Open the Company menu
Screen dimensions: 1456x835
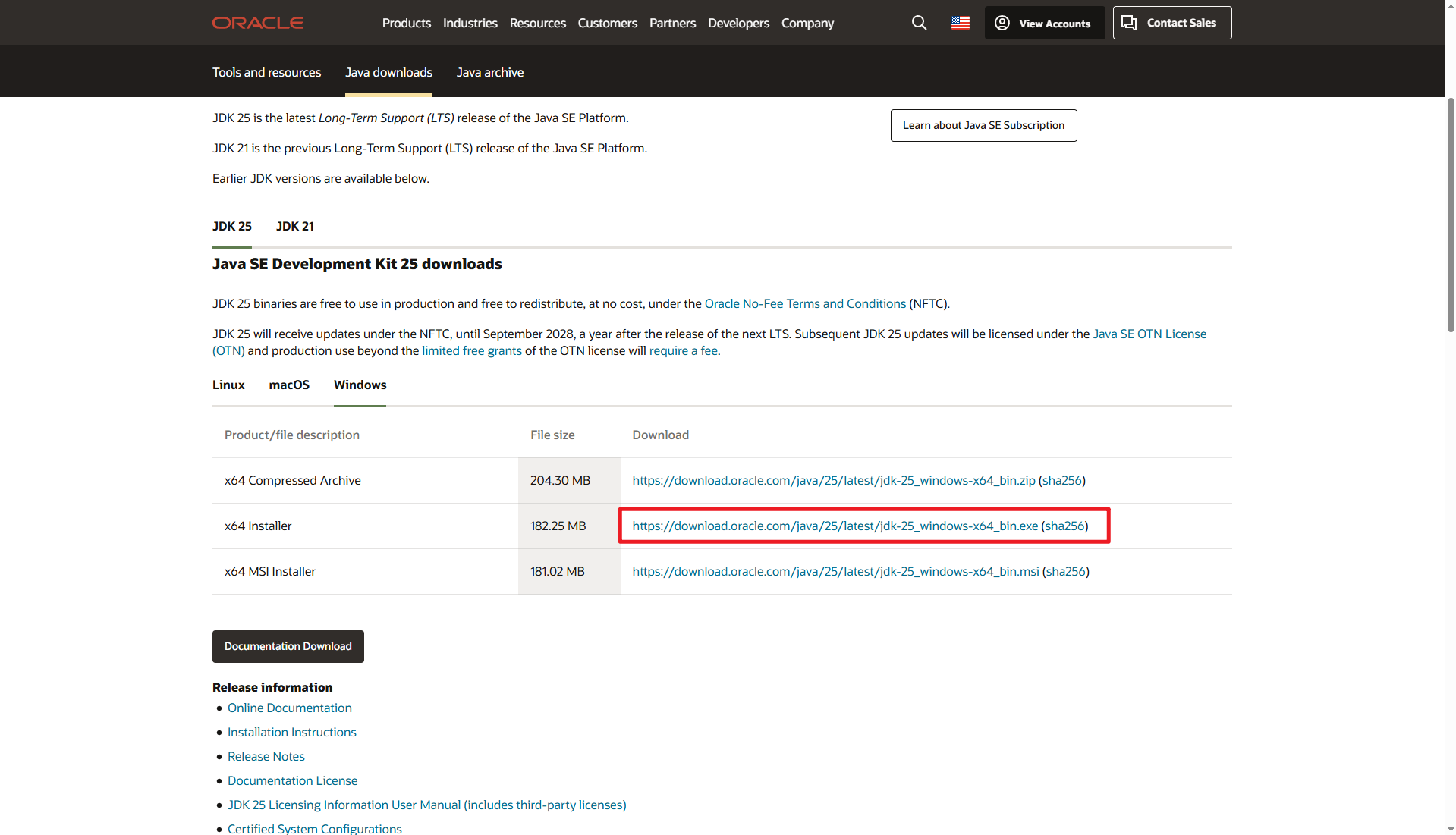point(807,23)
